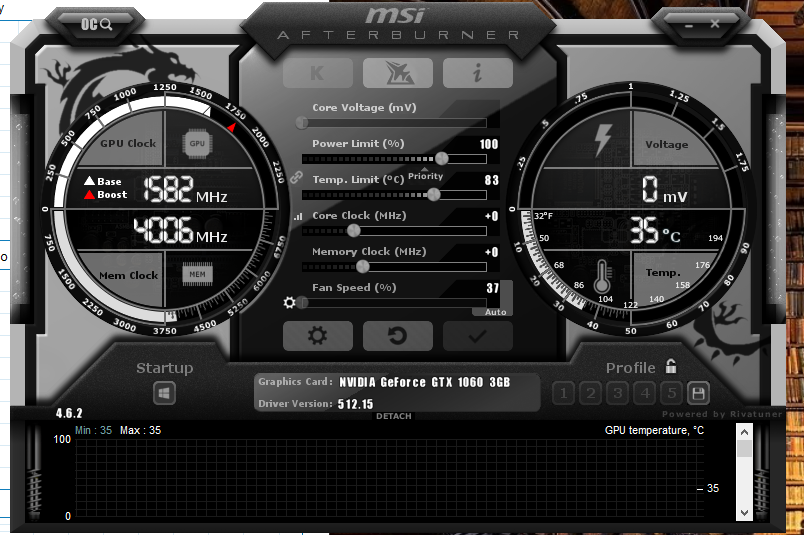Viewport: 804px width, 535px height.
Task: Toggle the link icon between power and temp limits
Action: [296, 177]
